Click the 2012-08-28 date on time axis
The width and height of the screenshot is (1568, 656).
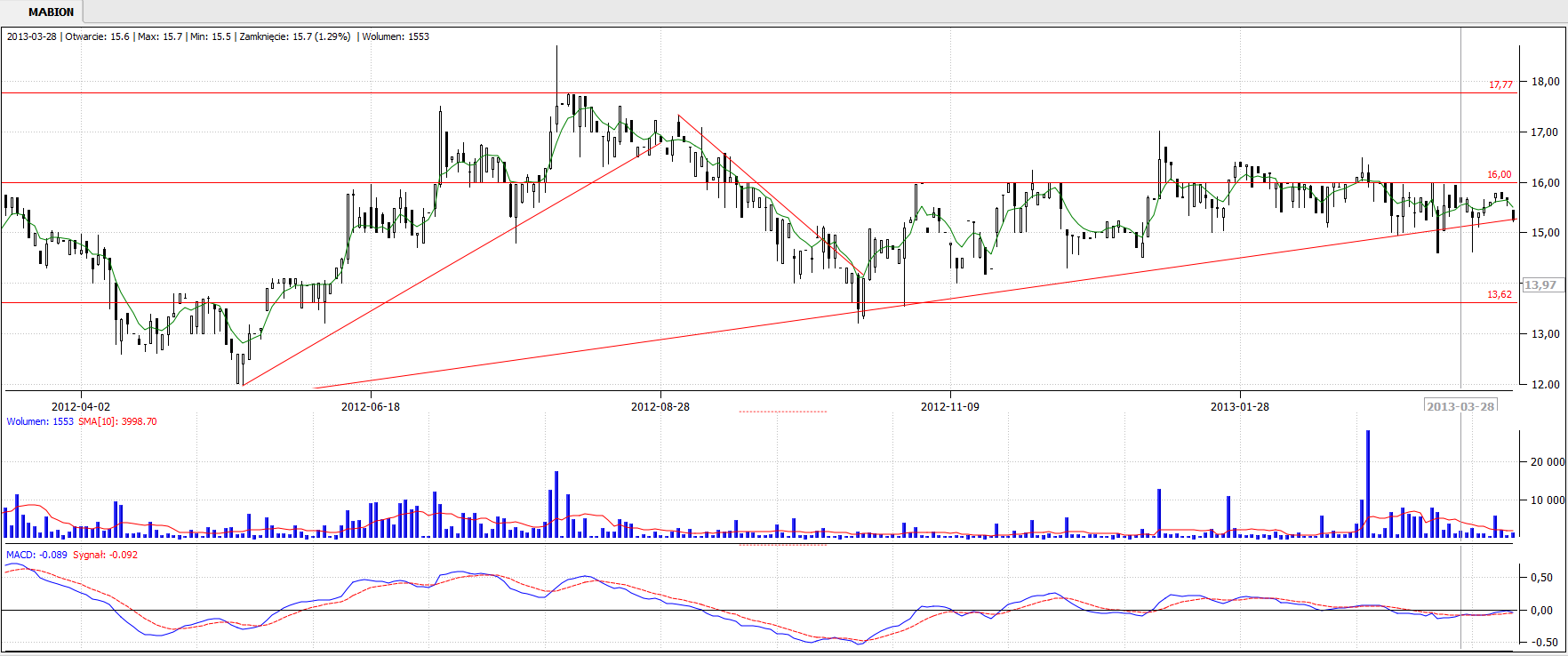pos(660,406)
